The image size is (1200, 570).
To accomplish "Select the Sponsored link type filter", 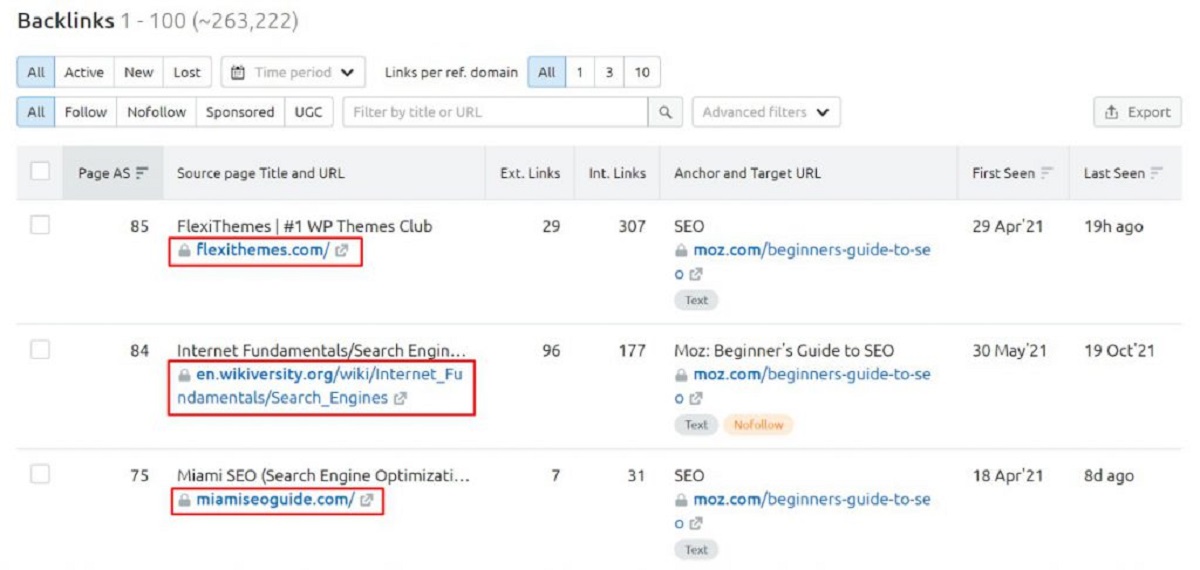I will coord(240,112).
